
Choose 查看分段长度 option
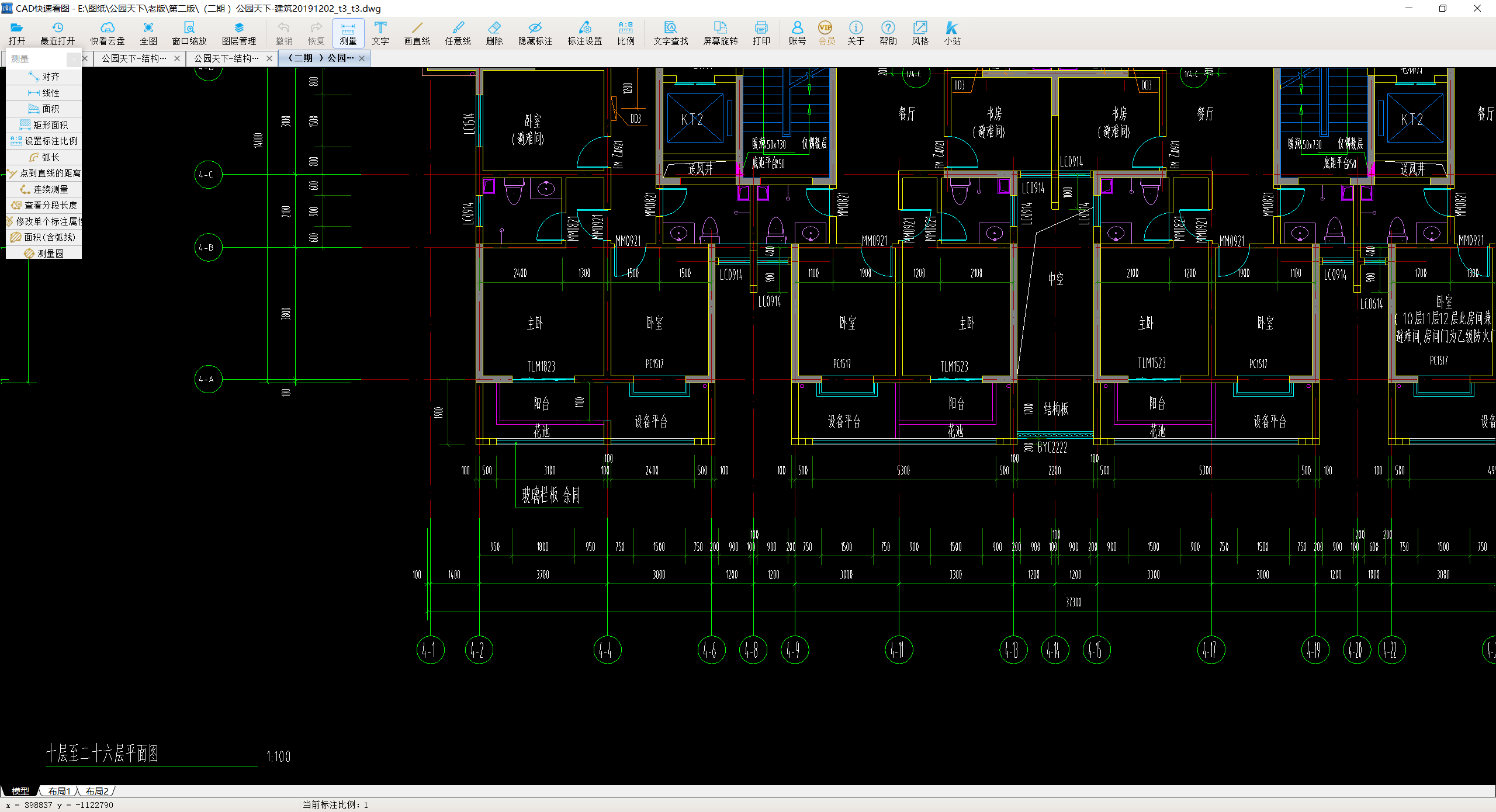44,205
